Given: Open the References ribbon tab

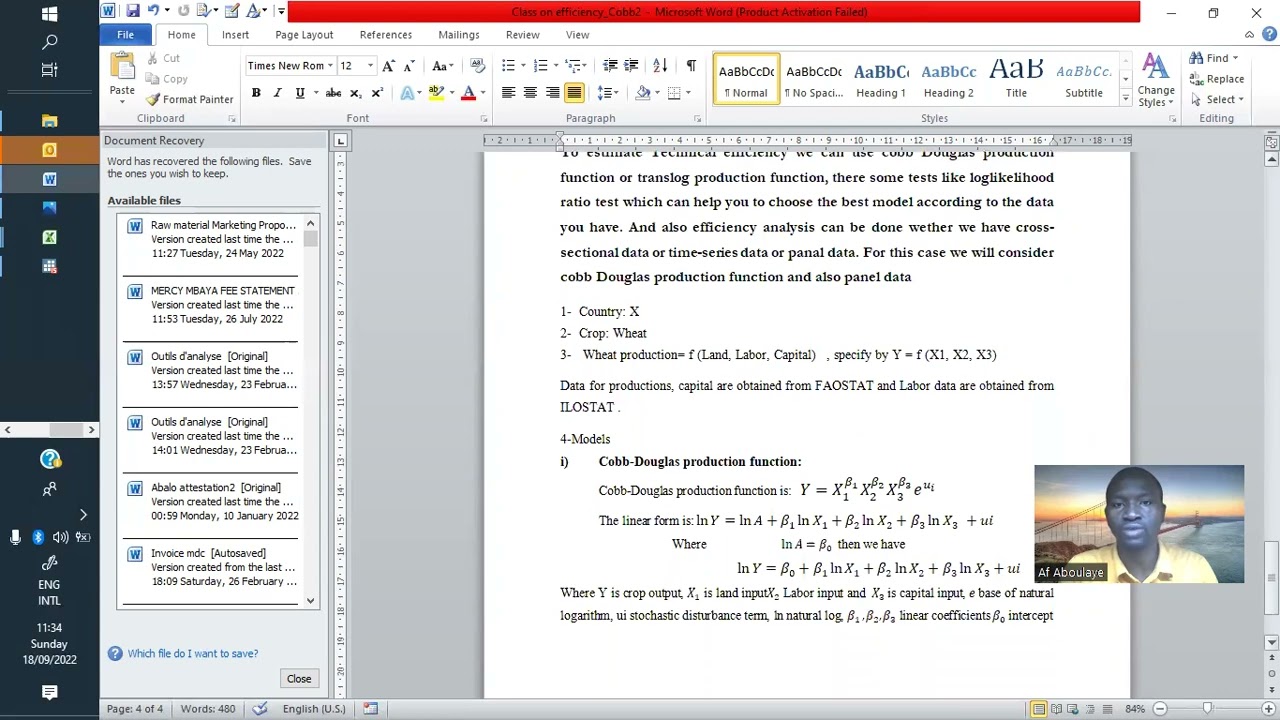Looking at the screenshot, I should pyautogui.click(x=385, y=34).
